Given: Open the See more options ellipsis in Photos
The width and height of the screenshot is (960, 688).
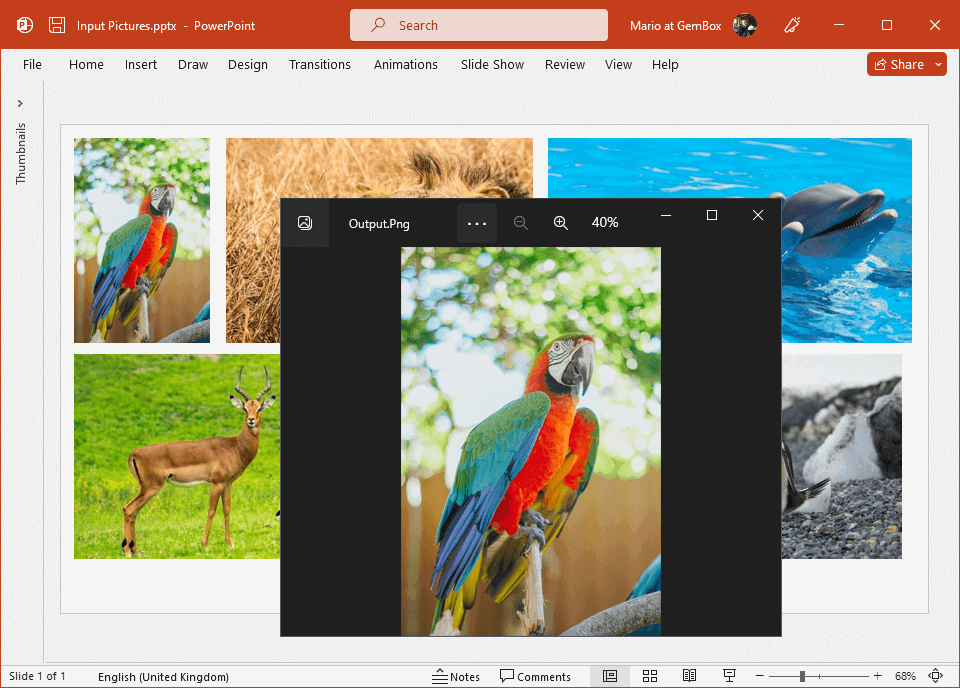Looking at the screenshot, I should click(x=477, y=223).
